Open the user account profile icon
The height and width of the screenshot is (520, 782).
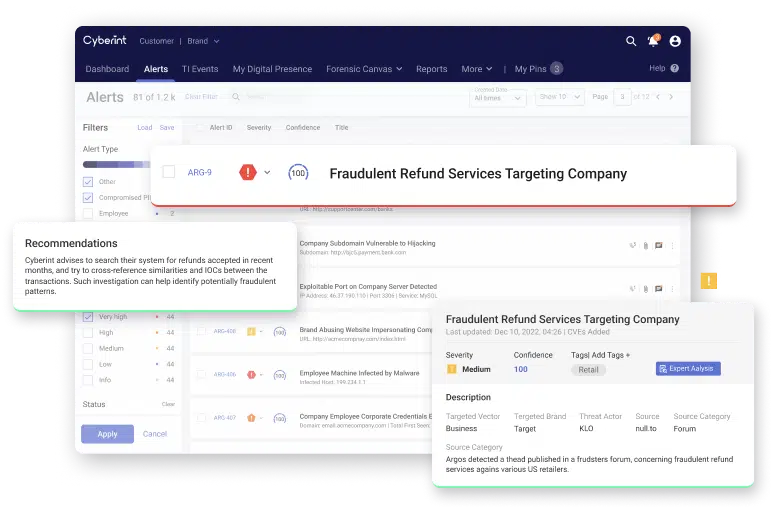point(675,41)
